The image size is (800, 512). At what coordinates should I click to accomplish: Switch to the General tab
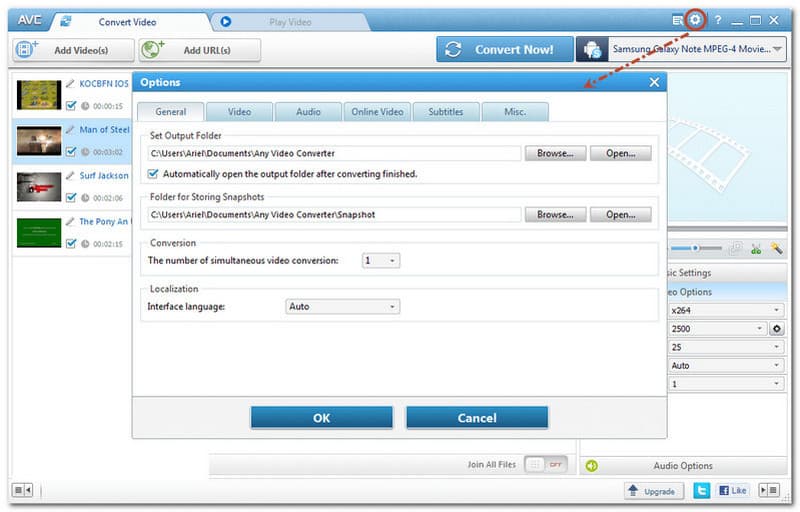tap(170, 112)
